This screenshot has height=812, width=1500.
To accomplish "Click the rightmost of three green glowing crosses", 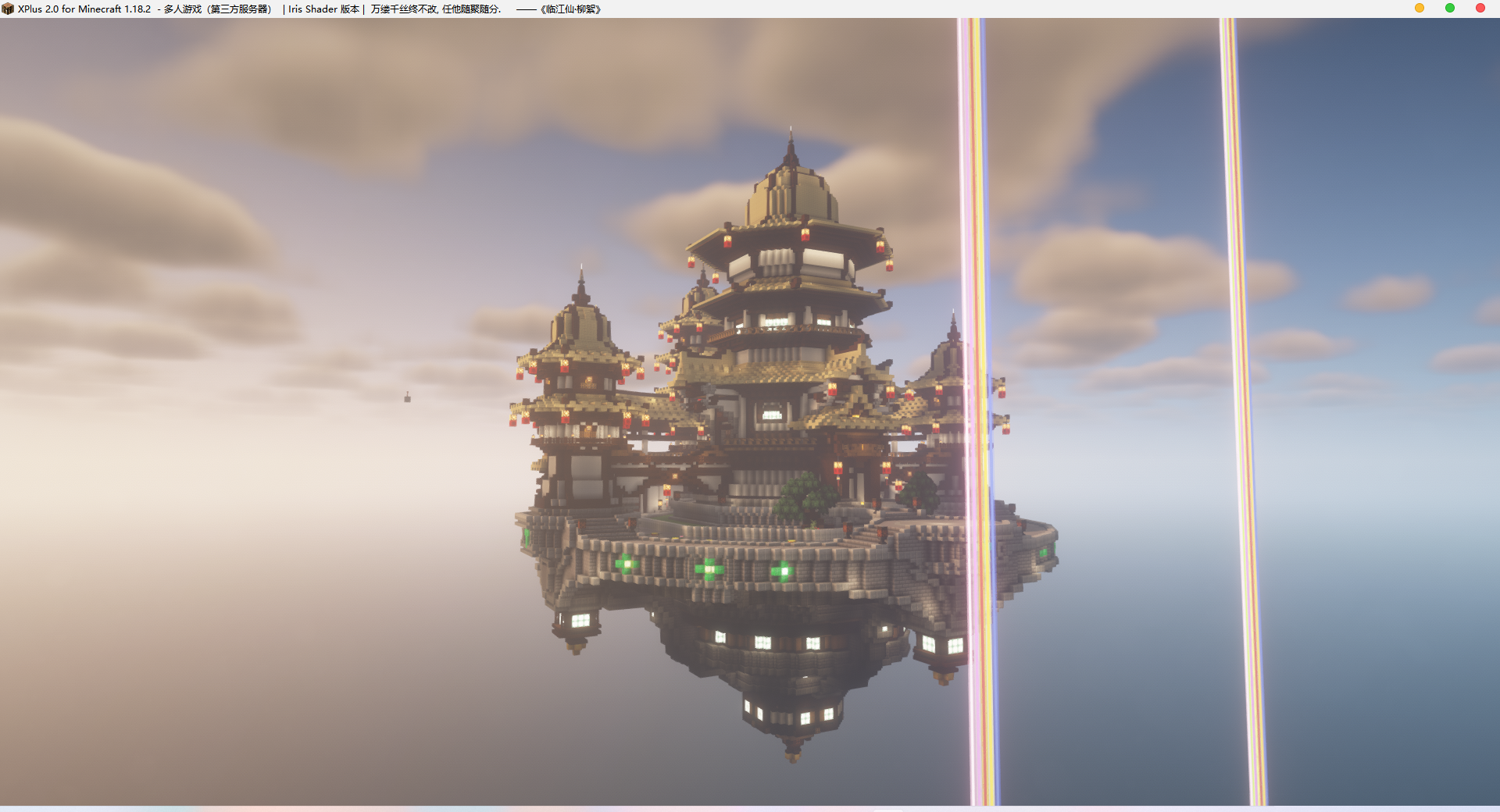I will (781, 572).
